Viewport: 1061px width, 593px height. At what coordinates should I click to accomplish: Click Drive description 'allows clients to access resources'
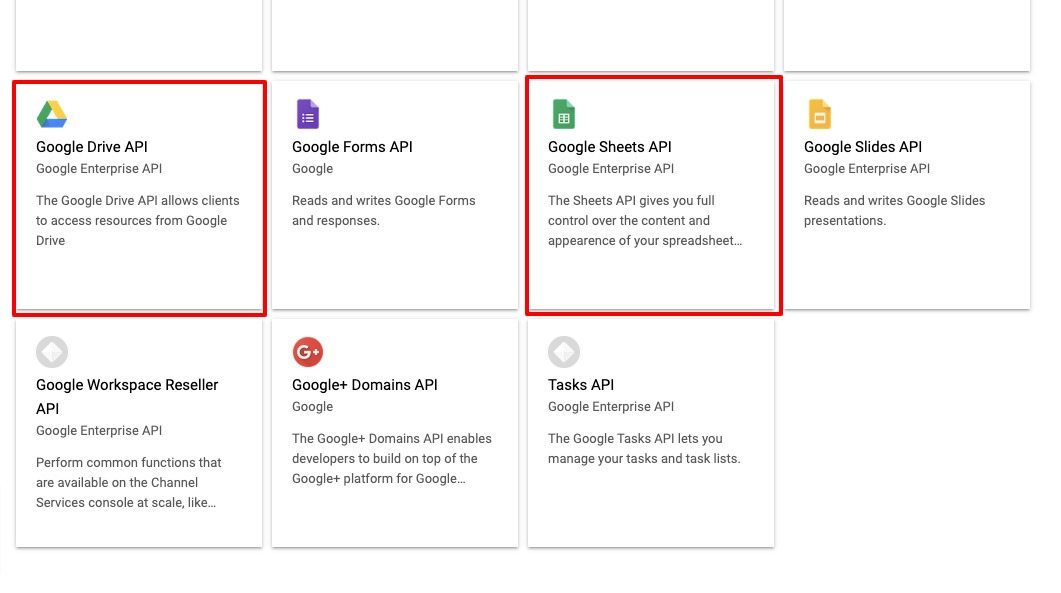coord(137,221)
